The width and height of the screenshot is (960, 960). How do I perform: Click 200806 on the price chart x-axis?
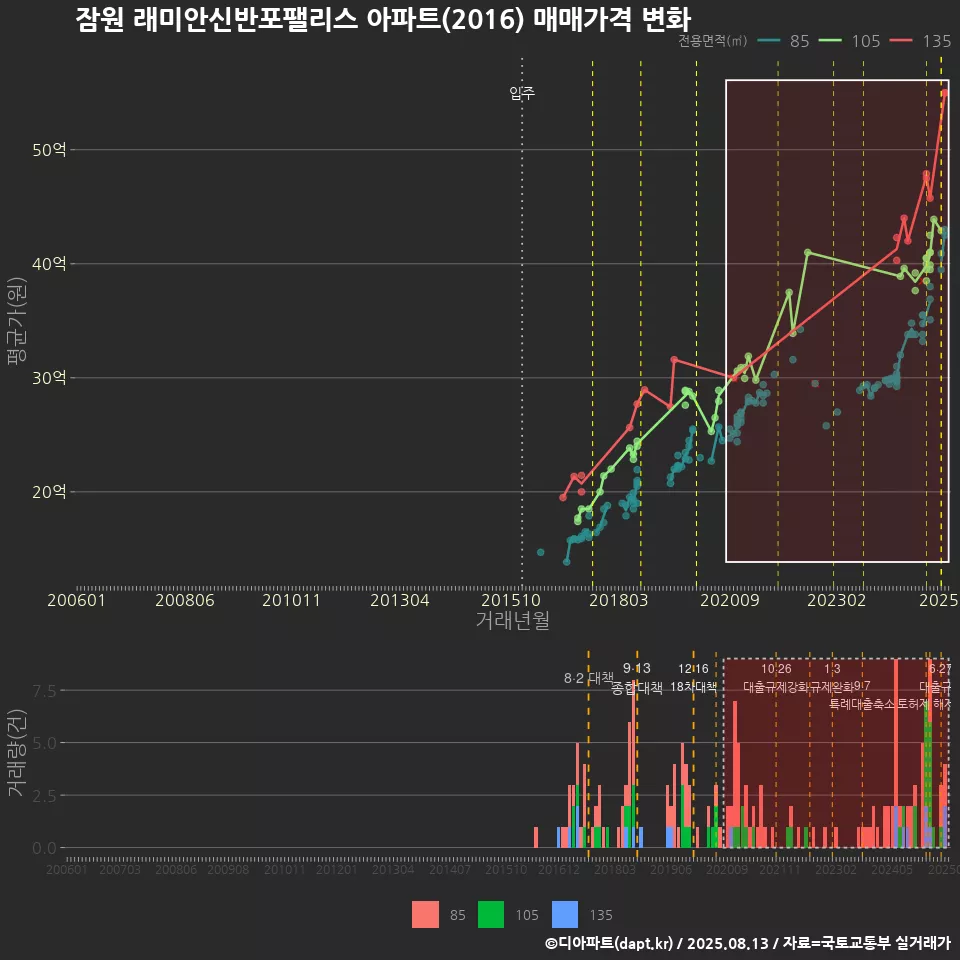tap(185, 600)
